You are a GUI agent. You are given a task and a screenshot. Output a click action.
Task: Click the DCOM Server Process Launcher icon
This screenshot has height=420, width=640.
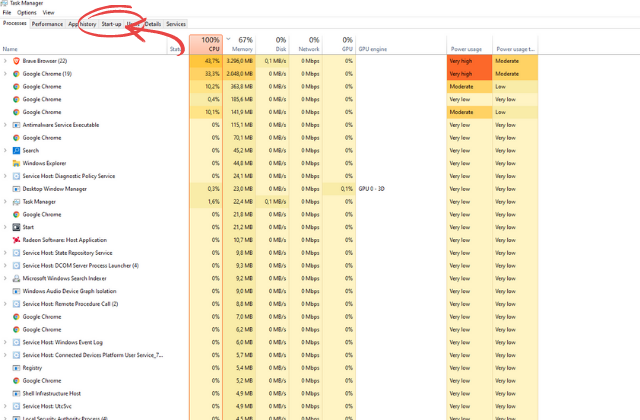click(16, 266)
